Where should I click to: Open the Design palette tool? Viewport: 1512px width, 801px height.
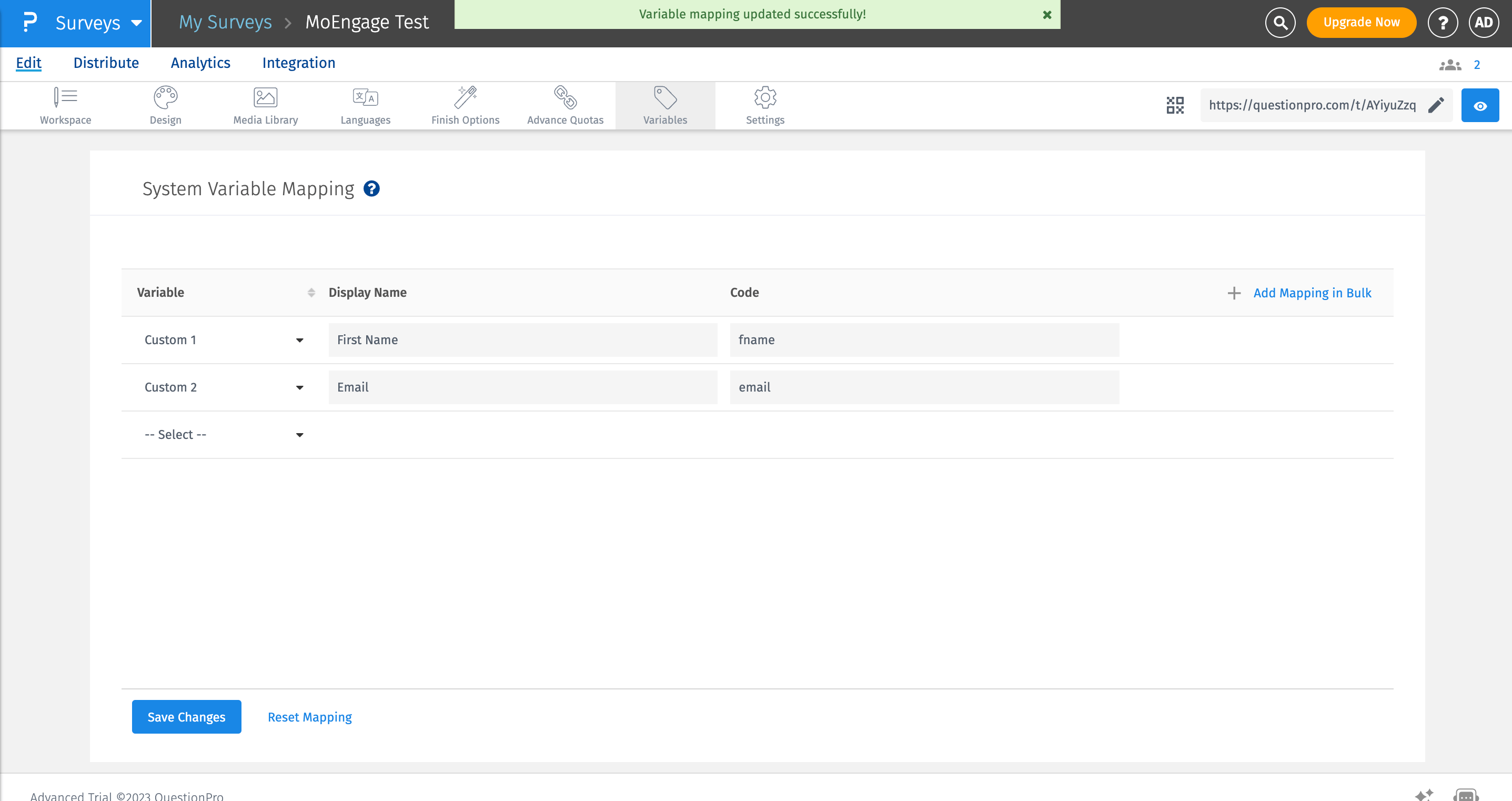point(165,106)
